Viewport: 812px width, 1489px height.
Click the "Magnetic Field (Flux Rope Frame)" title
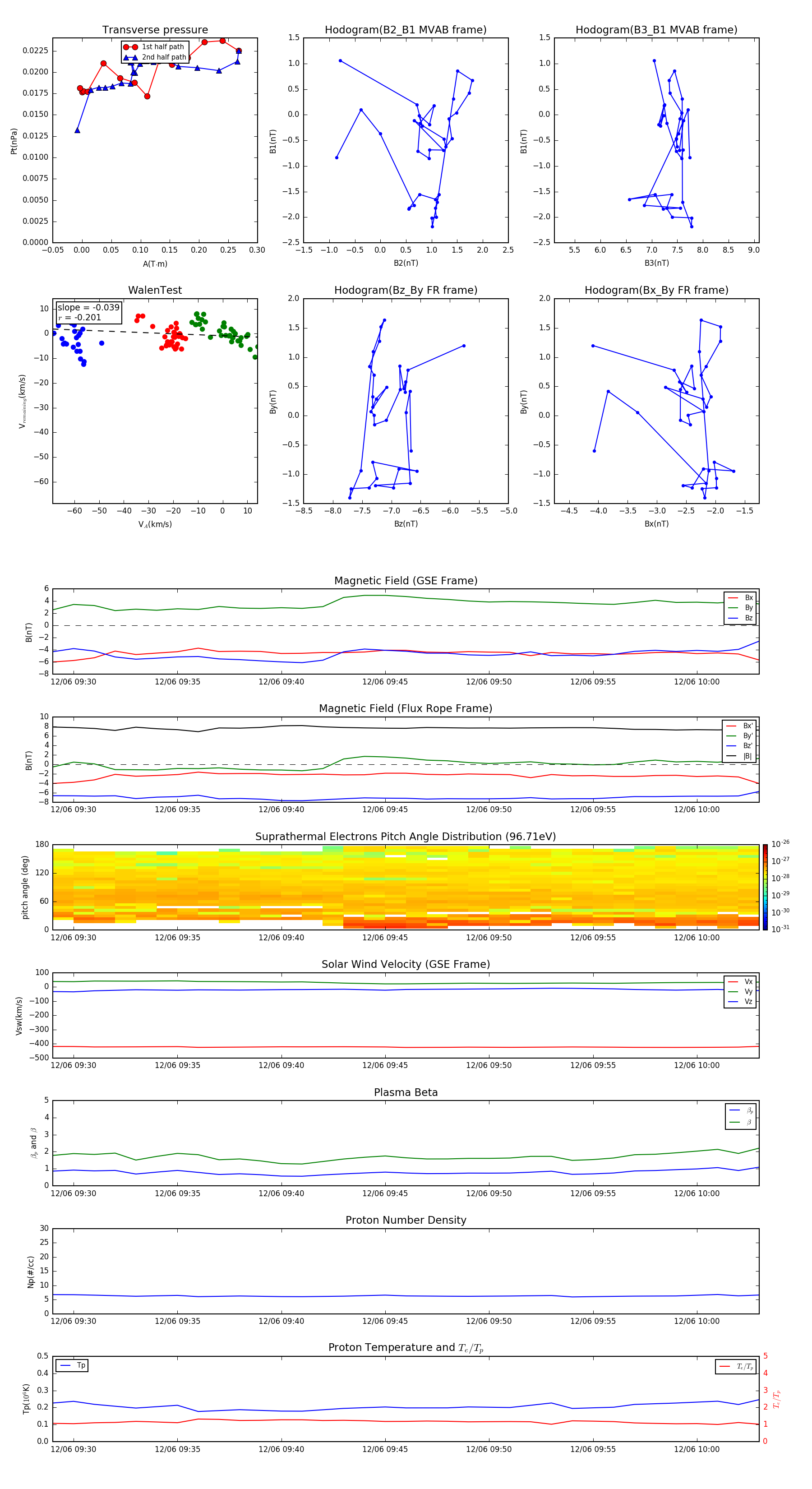(x=406, y=709)
